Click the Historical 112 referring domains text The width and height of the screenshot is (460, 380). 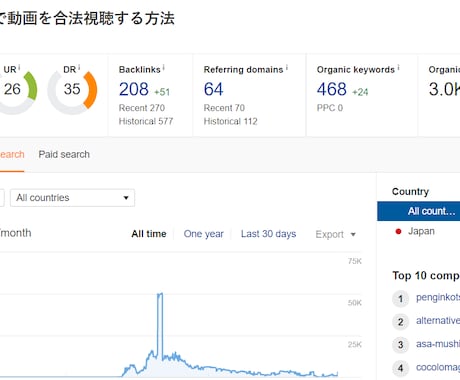(230, 121)
